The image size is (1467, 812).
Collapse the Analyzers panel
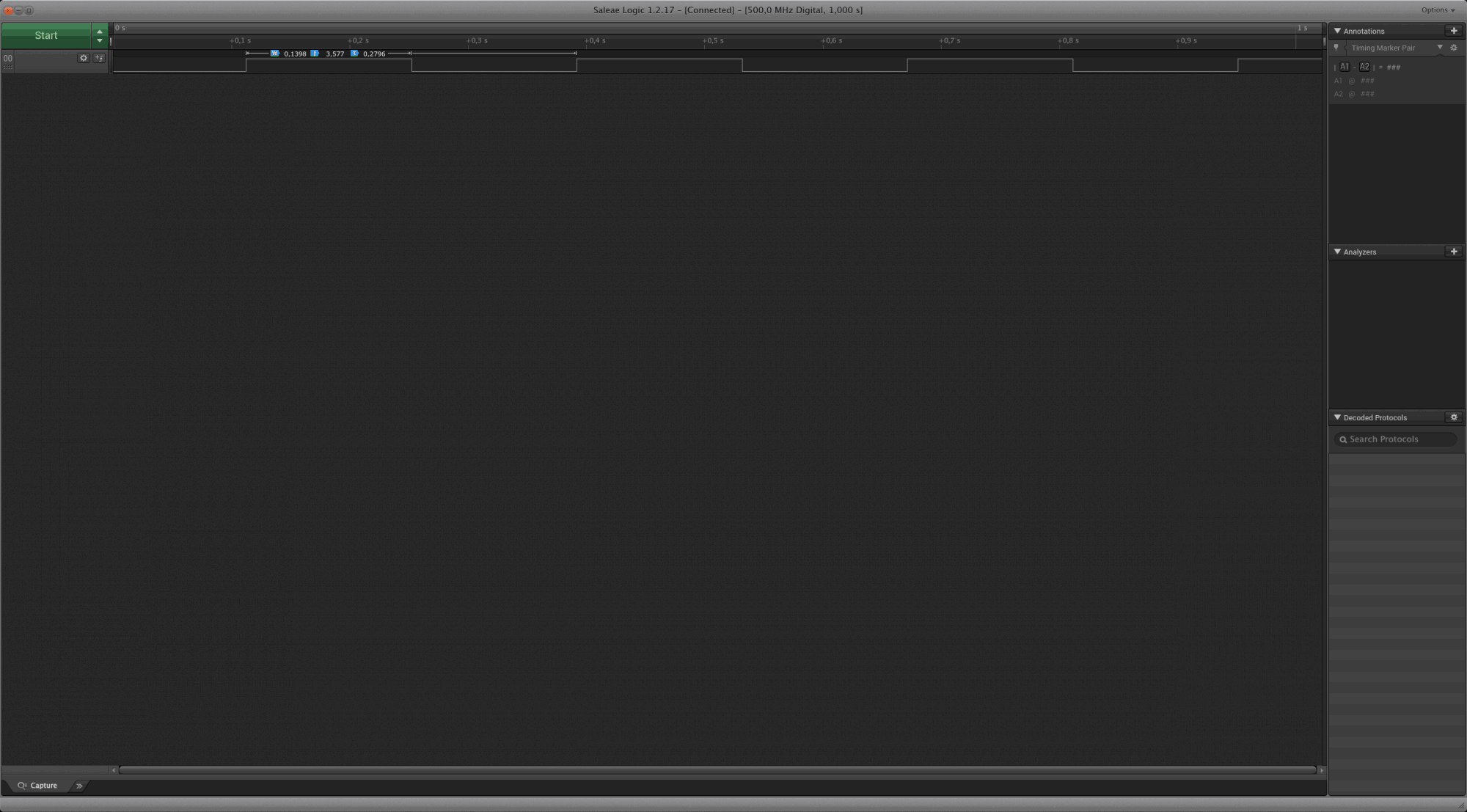(1337, 252)
